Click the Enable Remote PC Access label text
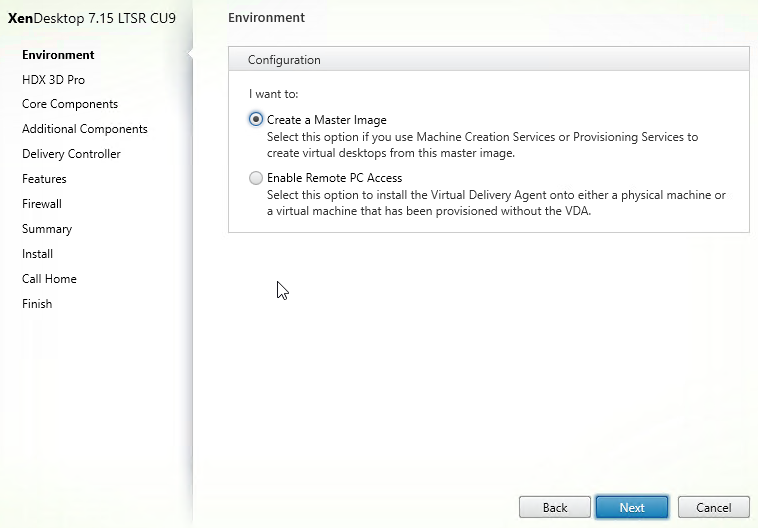This screenshot has width=758, height=528. (x=335, y=178)
